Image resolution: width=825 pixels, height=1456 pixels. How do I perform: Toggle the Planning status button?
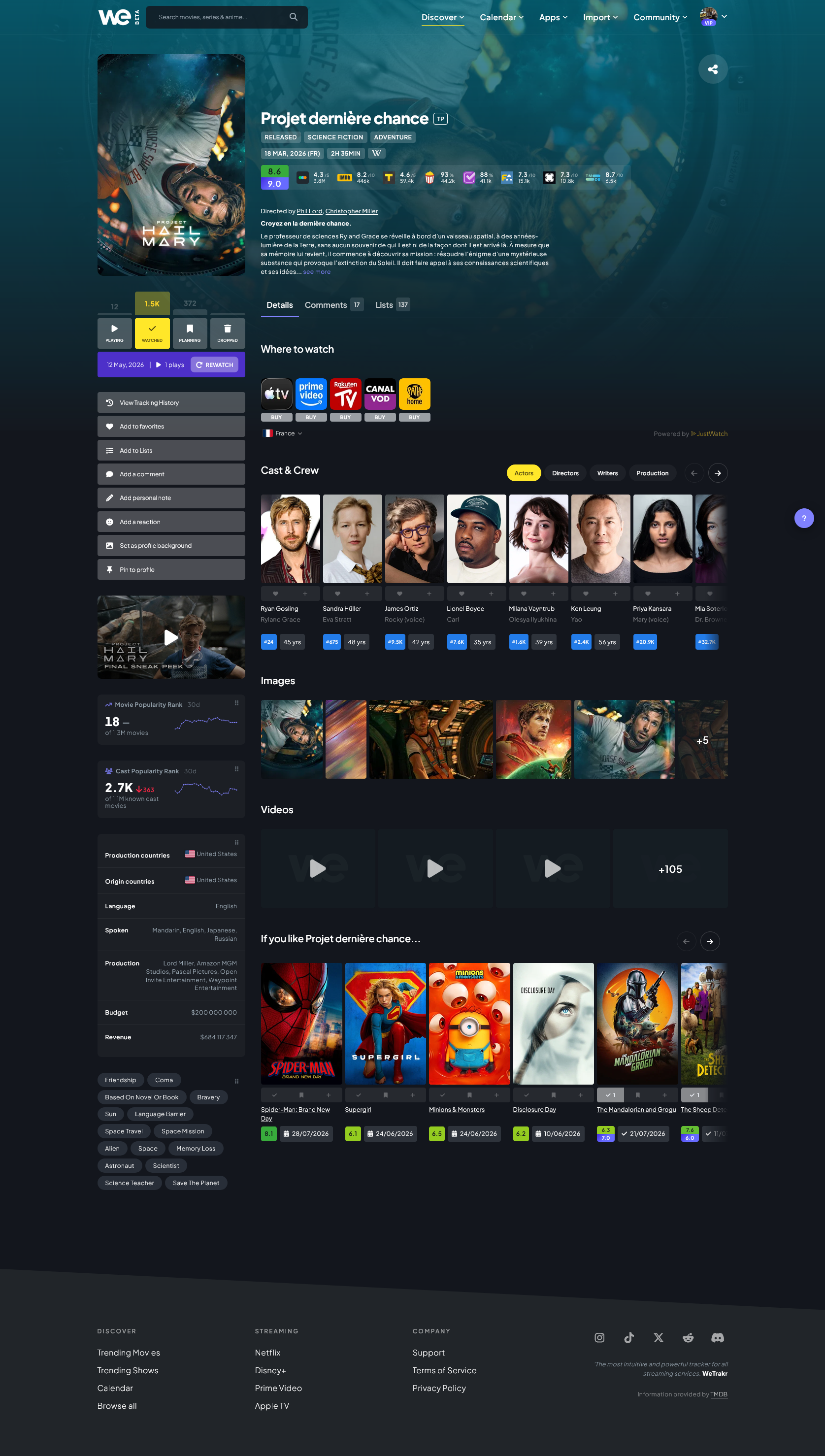(x=190, y=333)
